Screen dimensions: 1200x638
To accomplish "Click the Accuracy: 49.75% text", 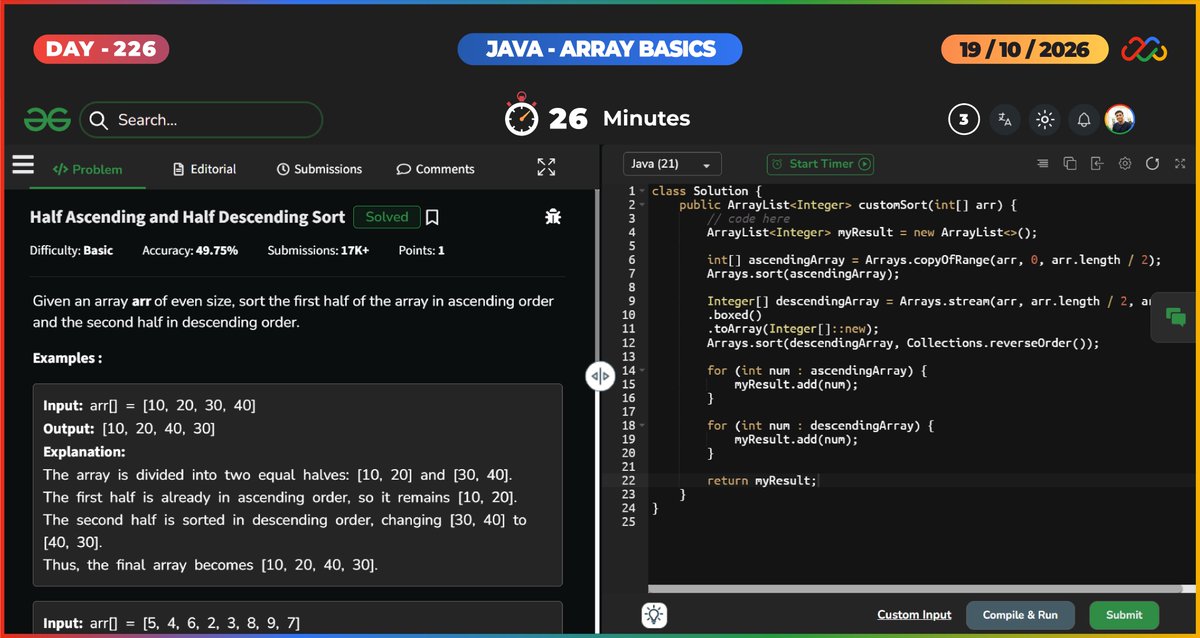I will coord(190,251).
